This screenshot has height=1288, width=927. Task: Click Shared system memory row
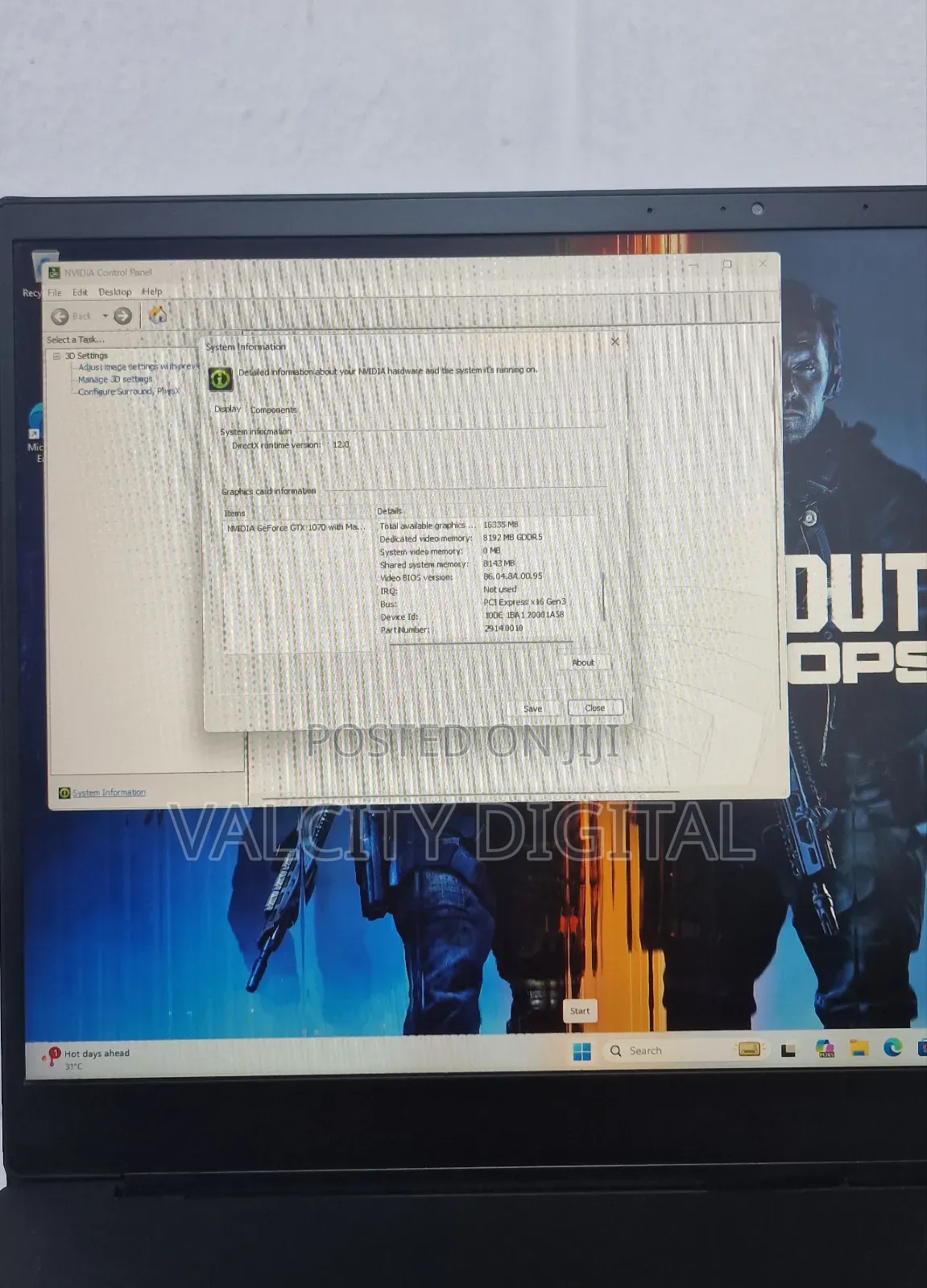[x=448, y=564]
